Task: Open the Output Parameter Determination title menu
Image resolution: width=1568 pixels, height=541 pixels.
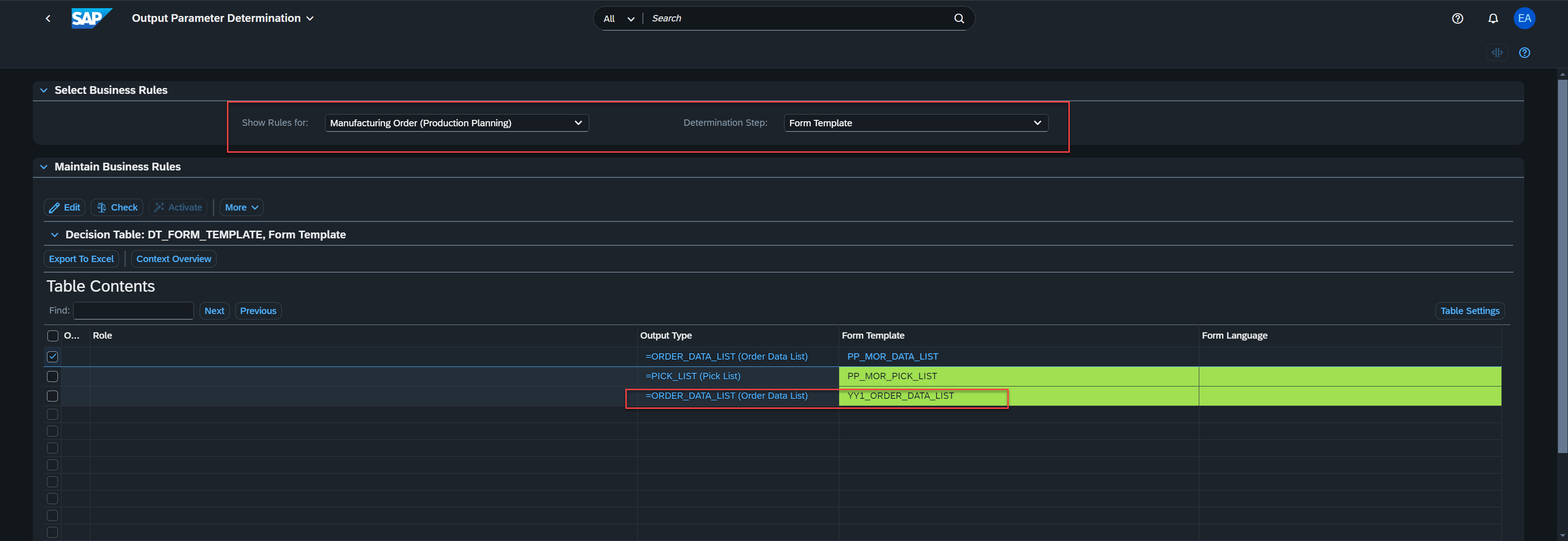Action: pos(223,18)
